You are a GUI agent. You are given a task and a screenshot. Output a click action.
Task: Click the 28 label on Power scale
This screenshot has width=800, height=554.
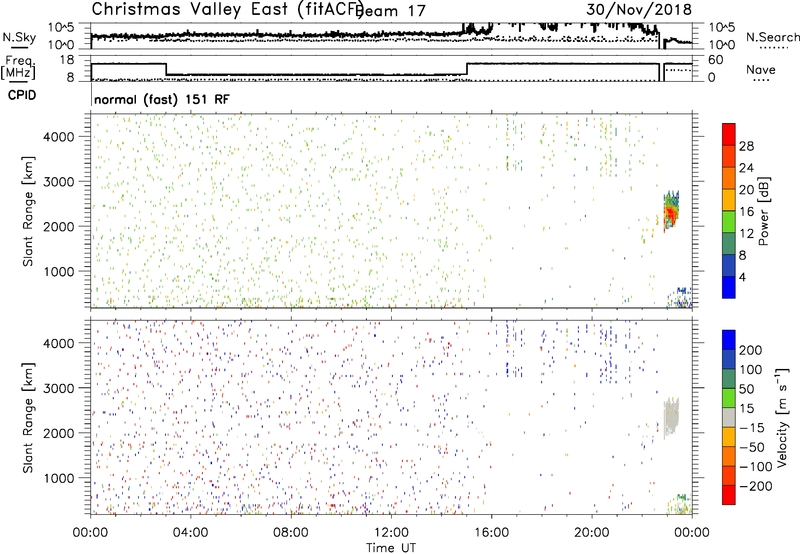click(746, 146)
